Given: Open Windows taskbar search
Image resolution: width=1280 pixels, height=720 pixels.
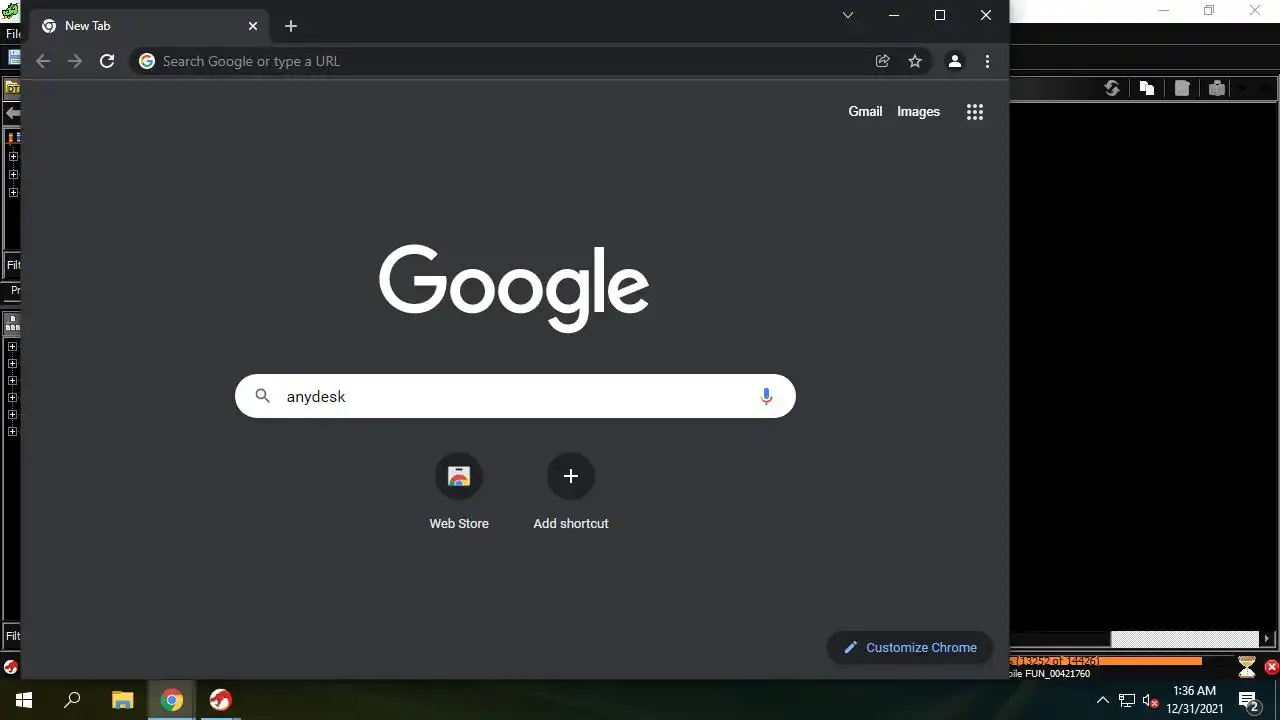Looking at the screenshot, I should [x=72, y=700].
